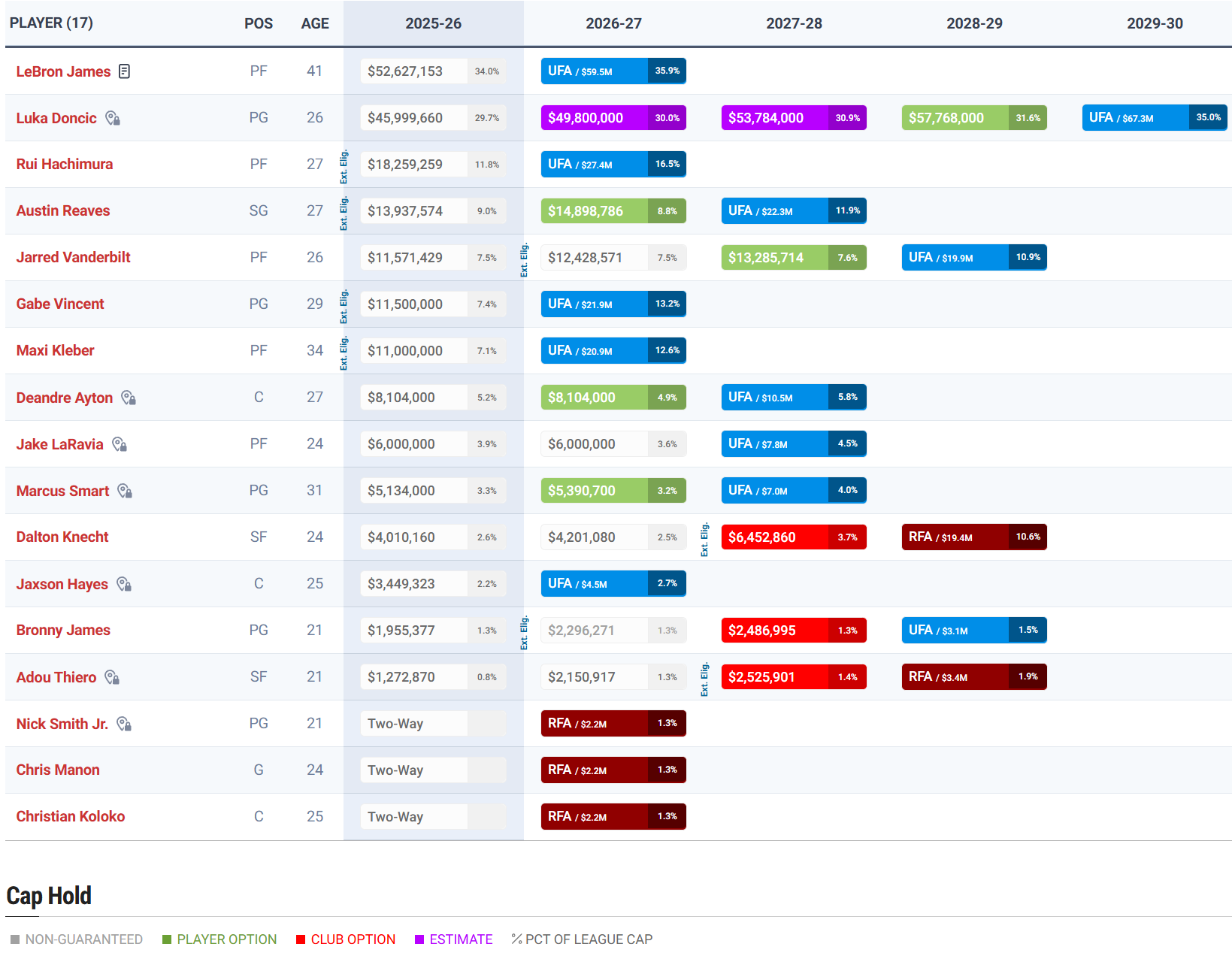Click Christian Koloko's RFA / $2.2M badge
1232x959 pixels.
point(614,817)
